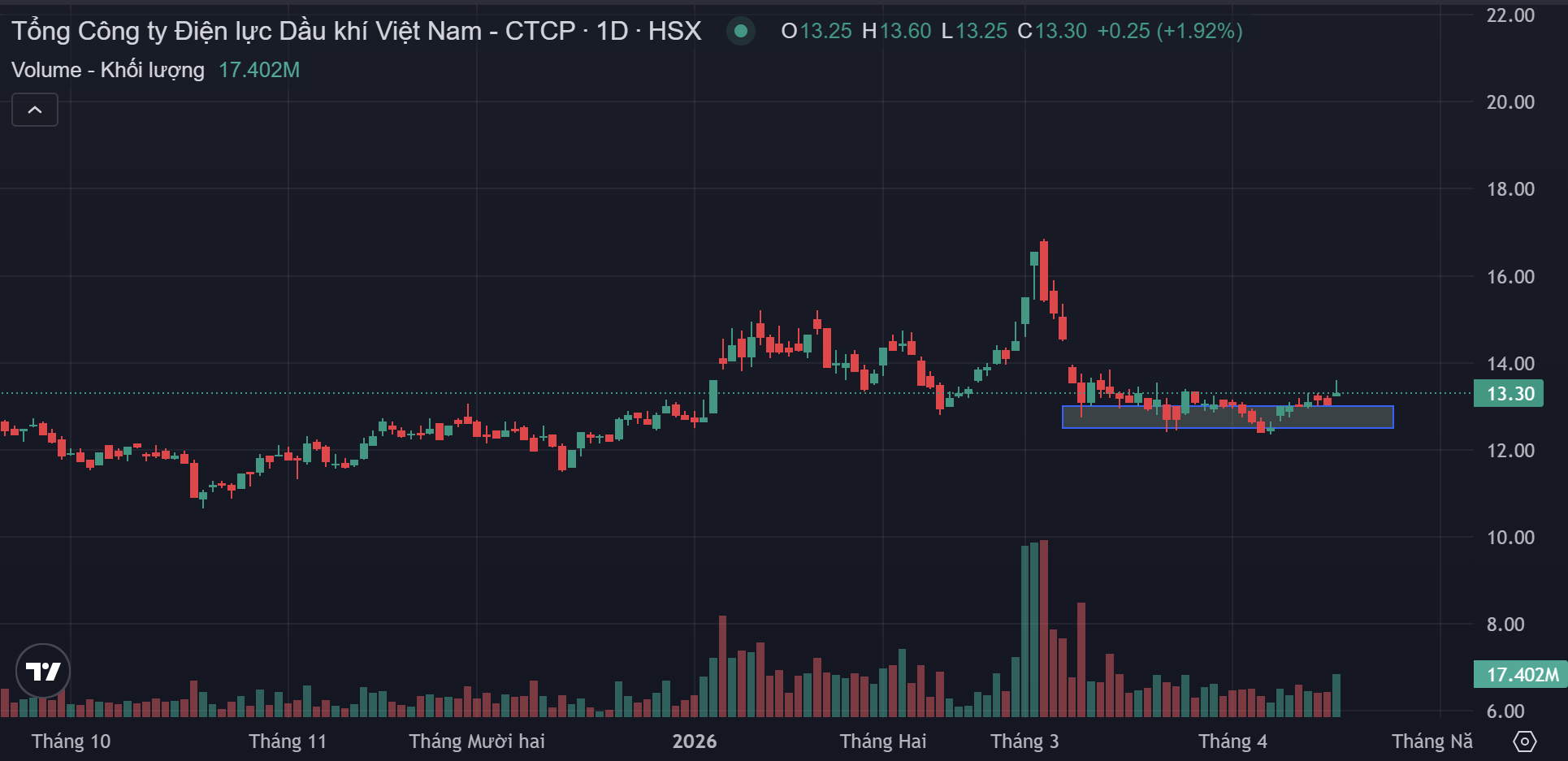This screenshot has height=761, width=1568.
Task: Open chart settings gear icon
Action: coord(1525,742)
